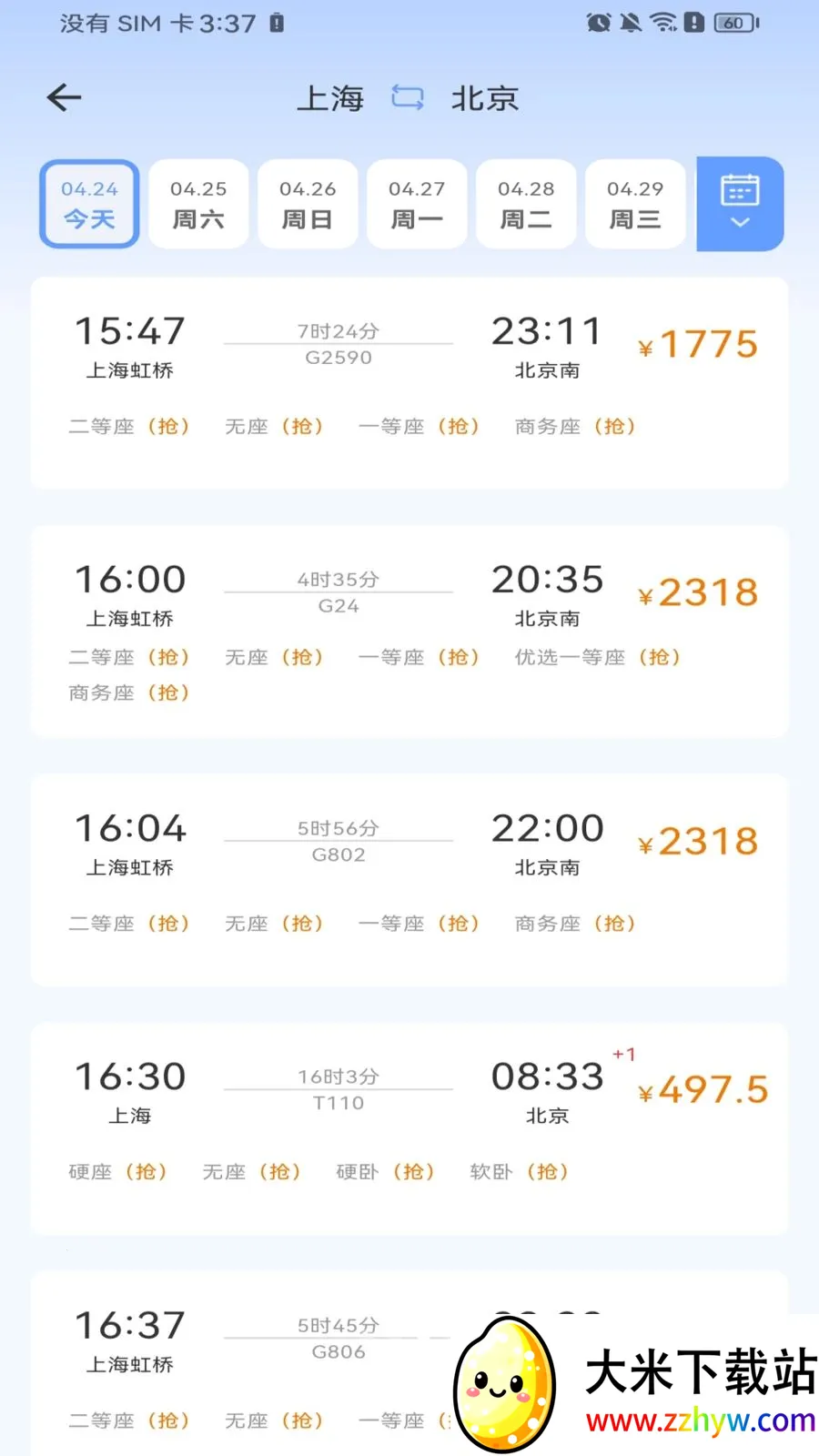Open train G806 departing 16:37
Image resolution: width=819 pixels, height=1456 pixels.
click(x=409, y=1363)
